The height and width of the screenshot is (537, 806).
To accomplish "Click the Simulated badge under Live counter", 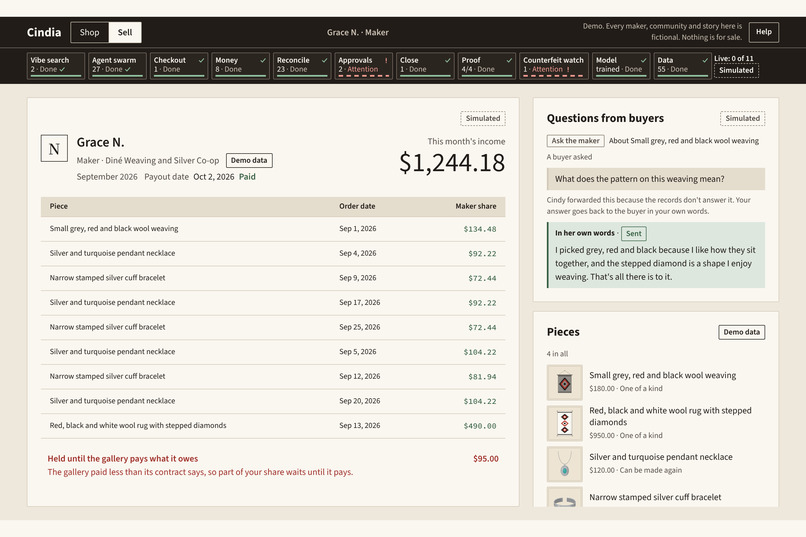I will (736, 70).
